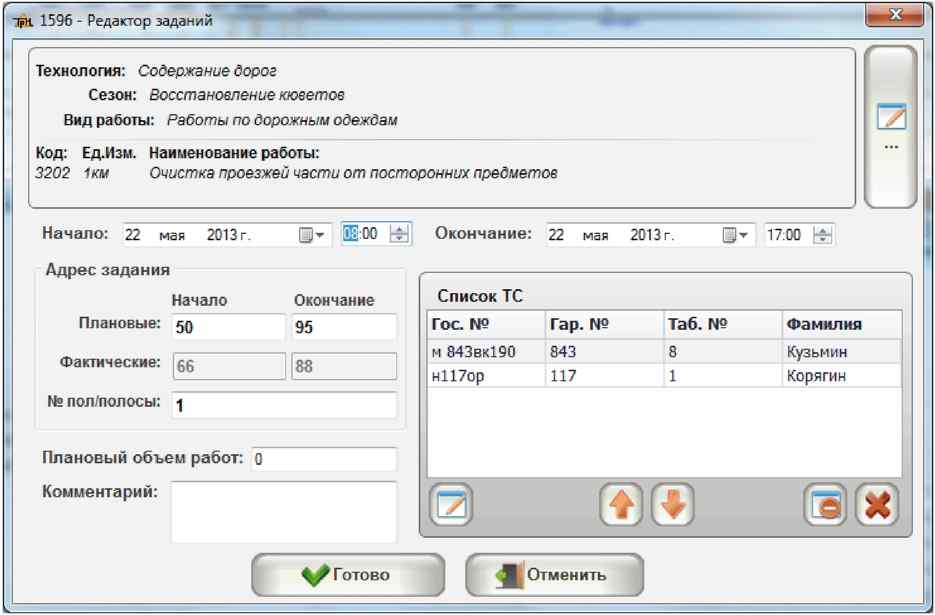Move selected vehicle down with orange arrow
Screen dimensions: 935x615
coord(672,505)
